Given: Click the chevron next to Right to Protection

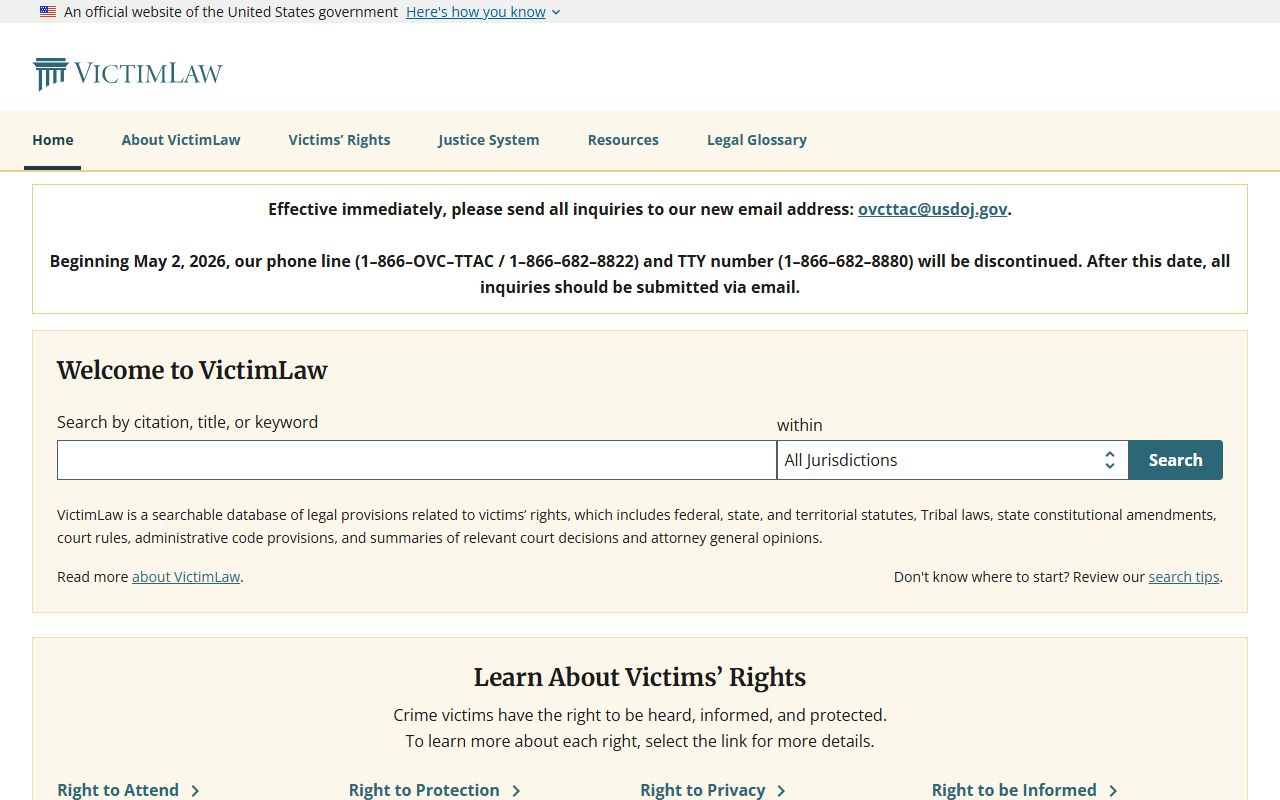Looking at the screenshot, I should coord(516,791).
